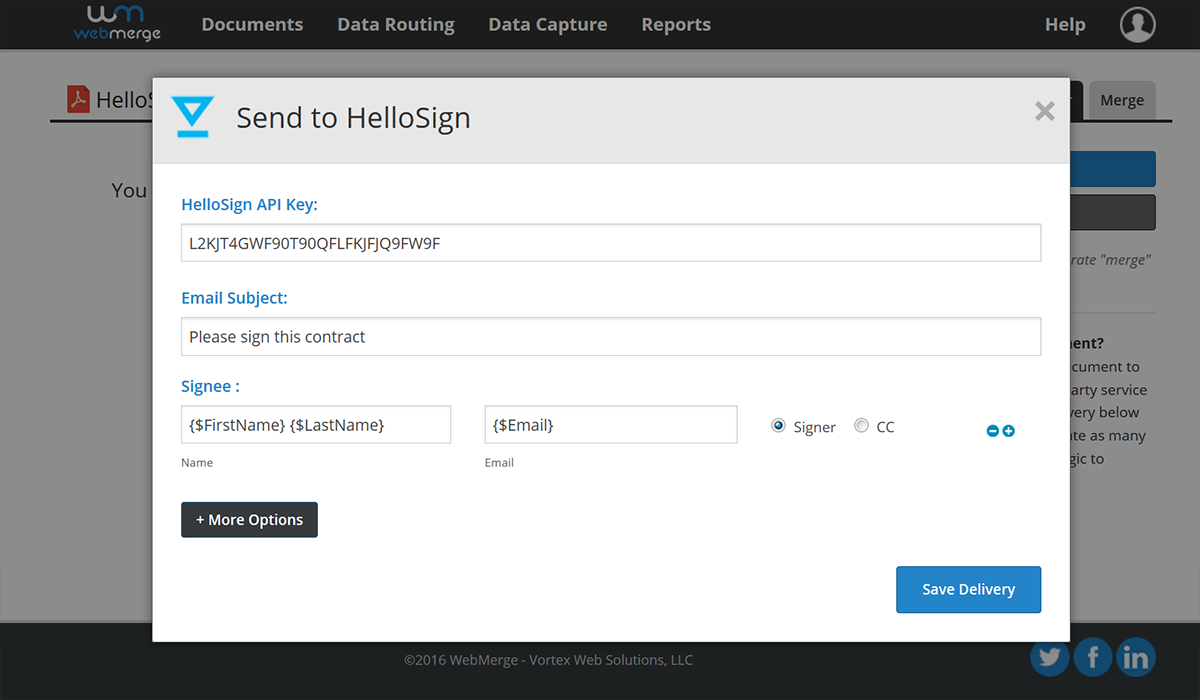Select the CC radio button
This screenshot has width=1200, height=700.
[x=861, y=426]
